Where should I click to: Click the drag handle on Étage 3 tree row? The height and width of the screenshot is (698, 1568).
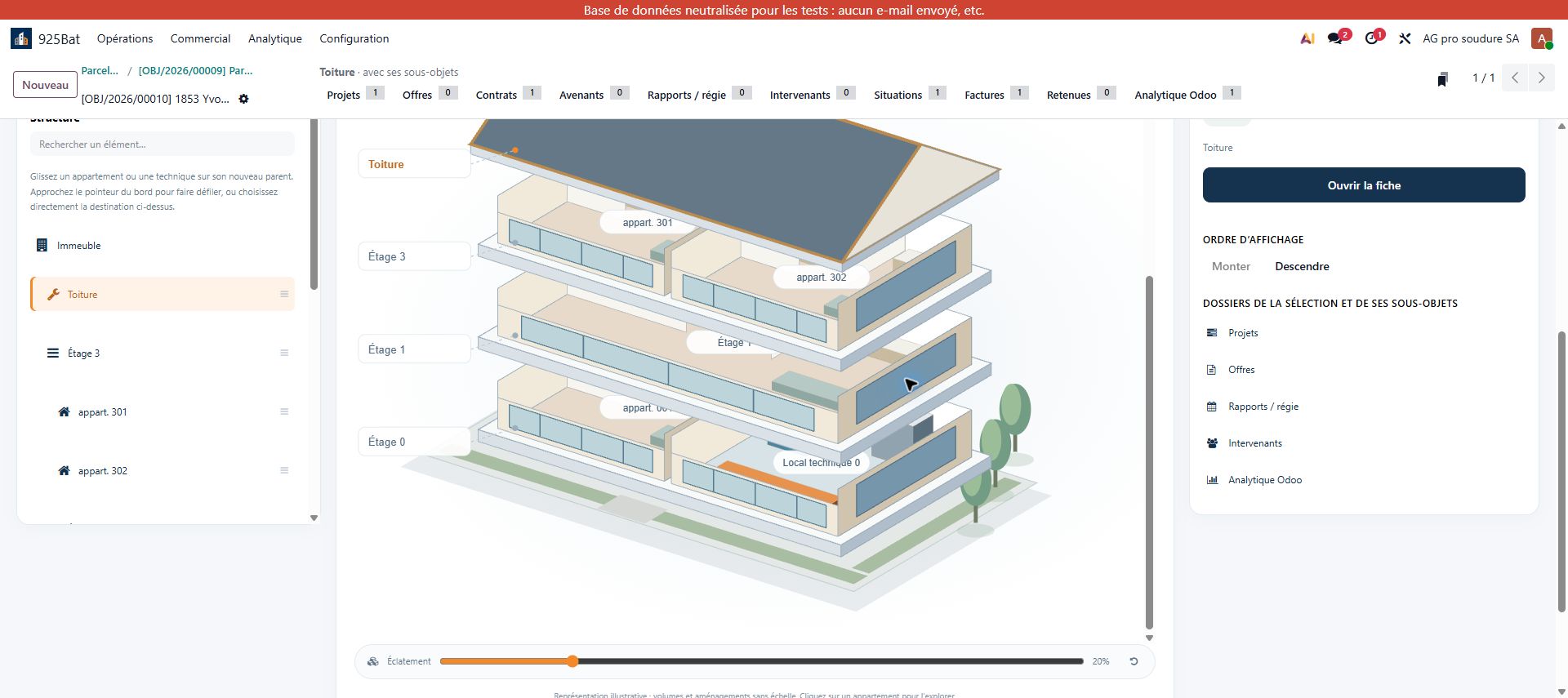(x=284, y=353)
